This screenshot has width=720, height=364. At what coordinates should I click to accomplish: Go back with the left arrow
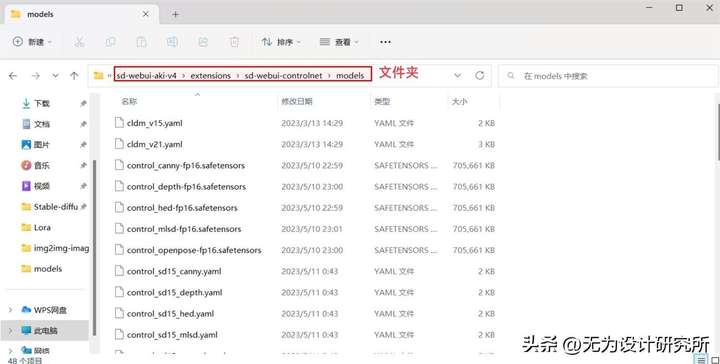pyautogui.click(x=13, y=76)
